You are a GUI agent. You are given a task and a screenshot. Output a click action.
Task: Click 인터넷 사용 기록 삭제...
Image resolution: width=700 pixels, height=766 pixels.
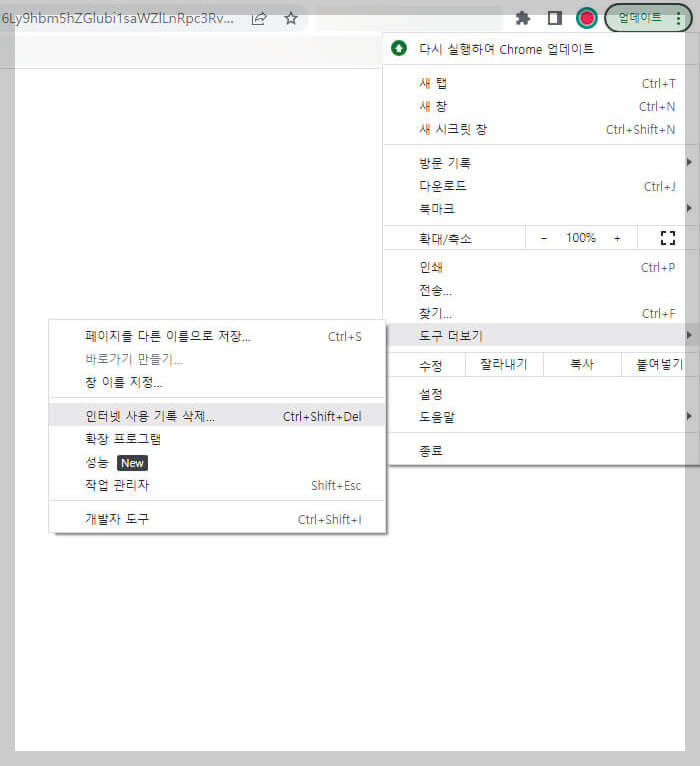[x=217, y=416]
